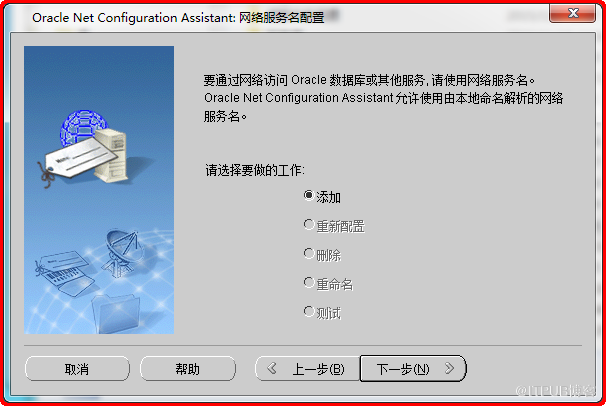Click the blue wireframe globe icon

tap(82, 127)
